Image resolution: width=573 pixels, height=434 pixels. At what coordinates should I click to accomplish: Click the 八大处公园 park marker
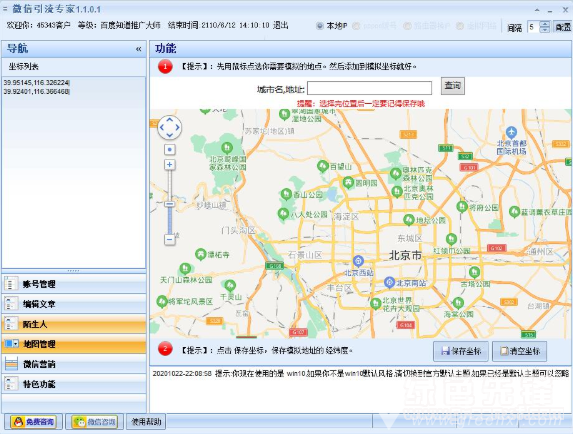tap(283, 214)
